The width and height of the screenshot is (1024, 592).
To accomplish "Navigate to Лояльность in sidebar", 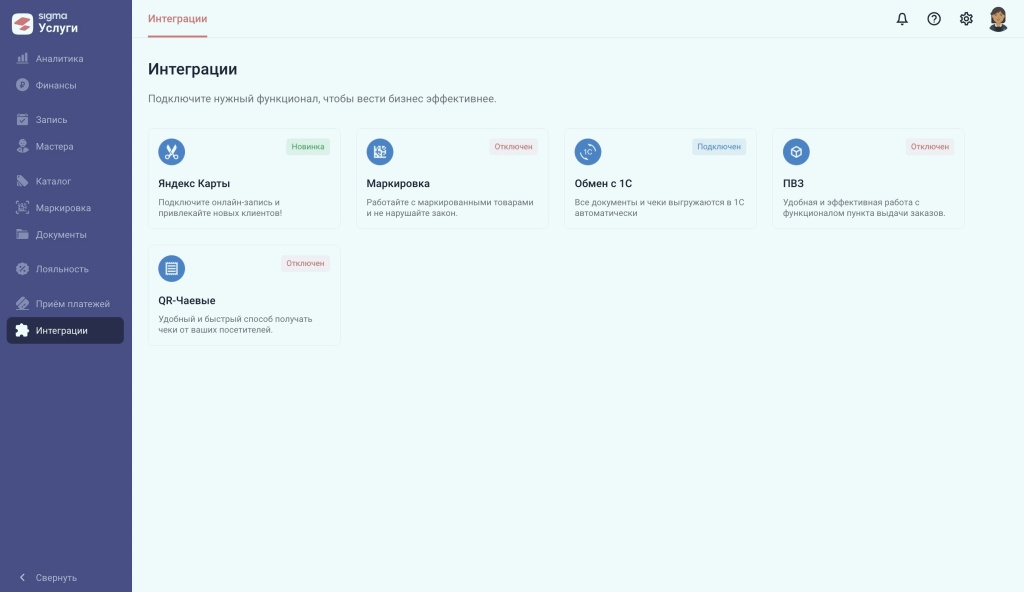I will pos(62,269).
